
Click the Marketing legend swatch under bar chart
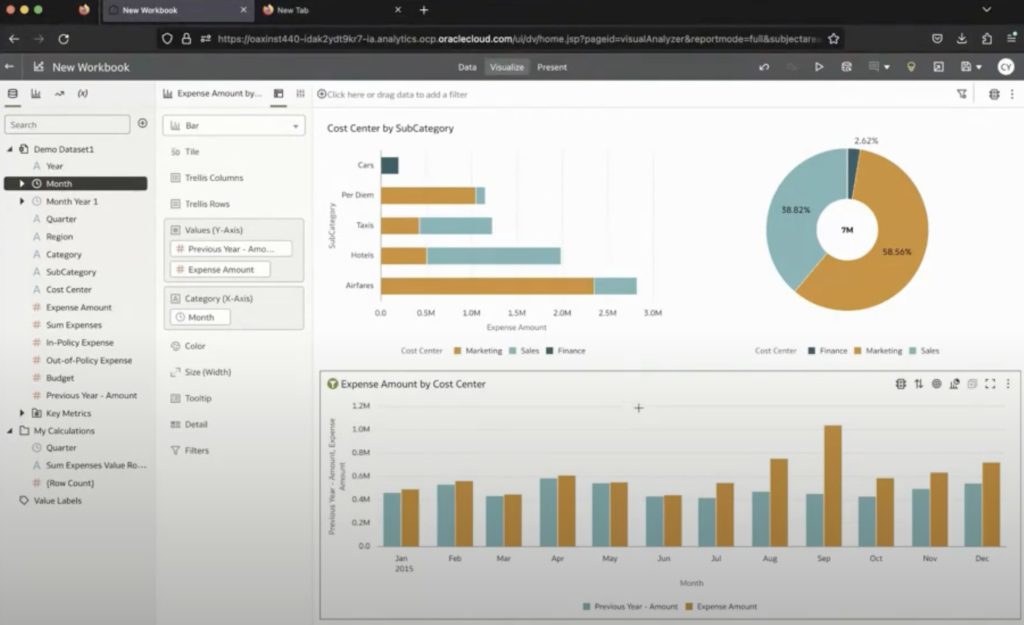click(x=457, y=351)
